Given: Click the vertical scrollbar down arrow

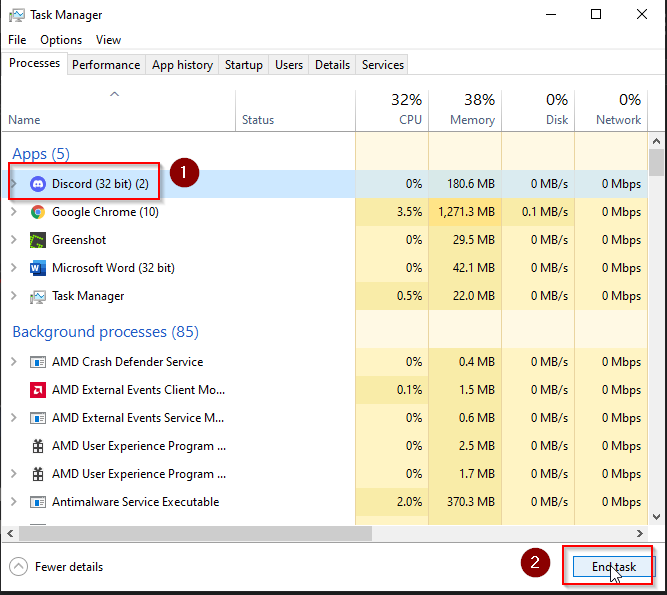Looking at the screenshot, I should [x=656, y=517].
